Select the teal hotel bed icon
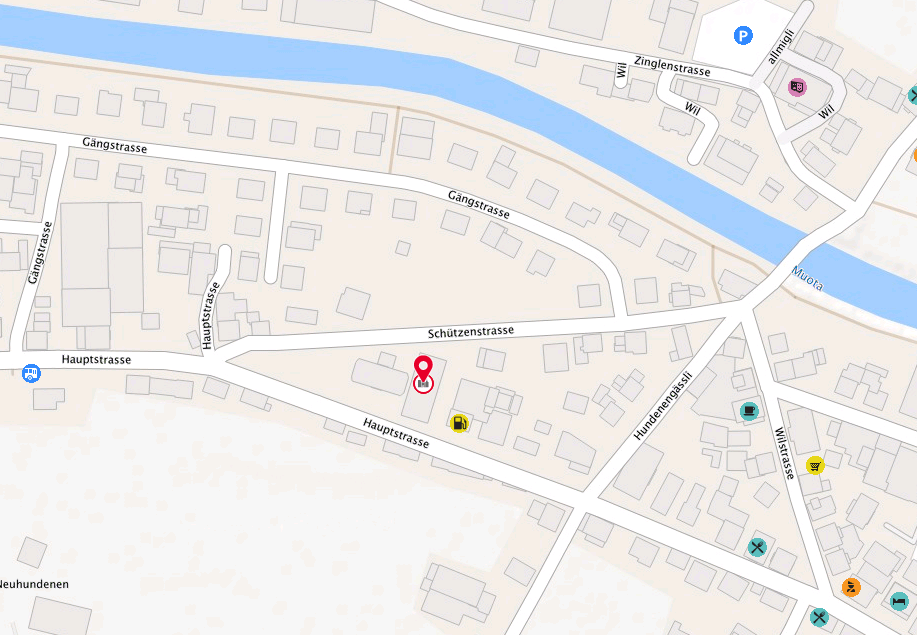Image resolution: width=917 pixels, height=635 pixels. (899, 601)
